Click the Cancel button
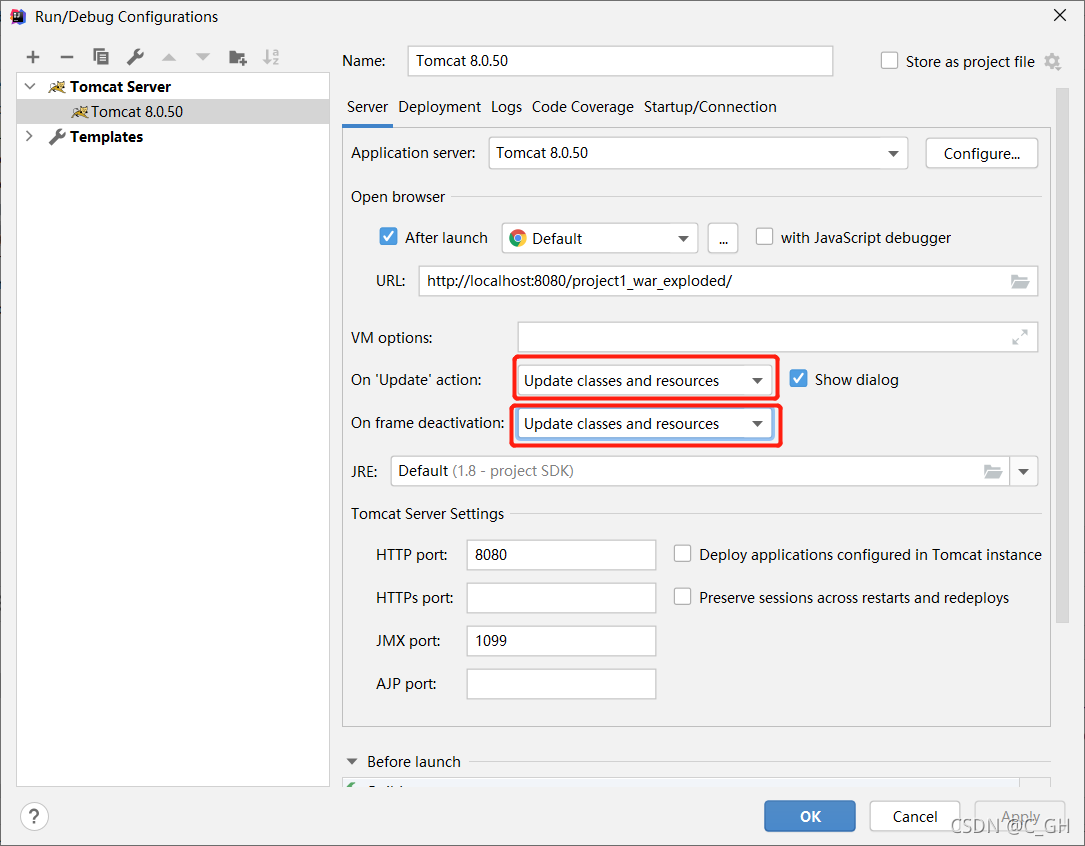The image size is (1085, 846). pos(915,816)
